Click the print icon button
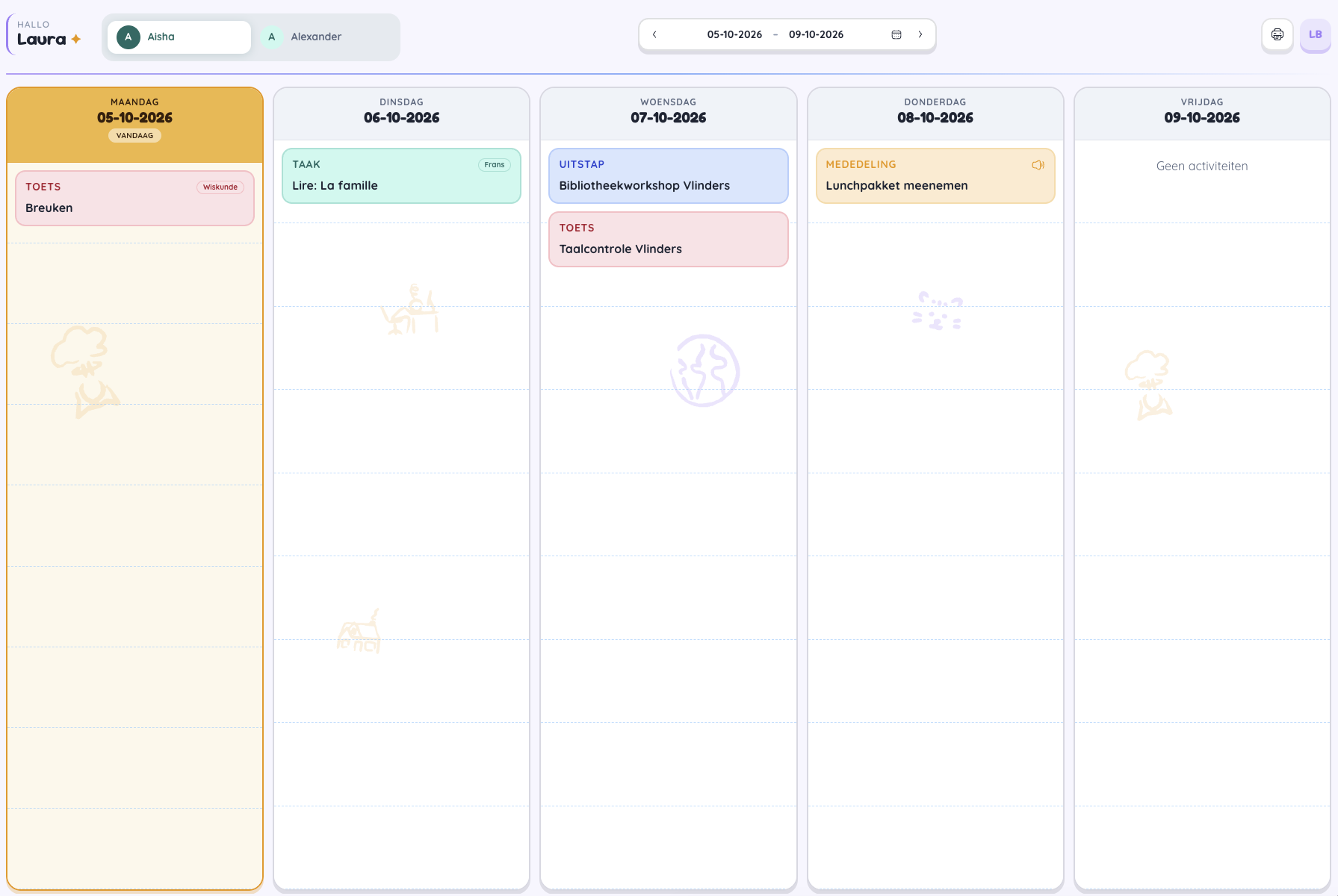The image size is (1338, 896). click(1277, 34)
